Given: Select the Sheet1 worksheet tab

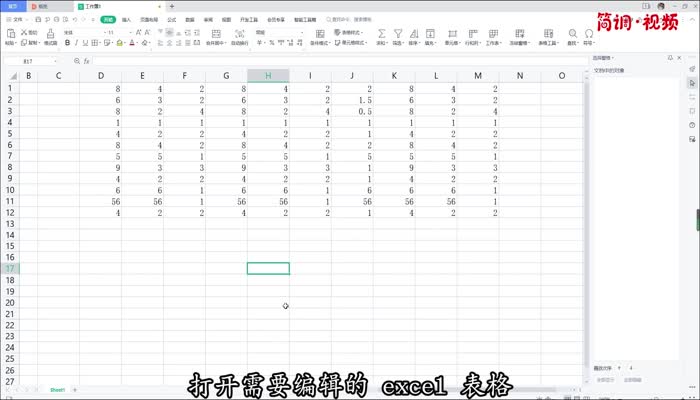Looking at the screenshot, I should point(58,389).
